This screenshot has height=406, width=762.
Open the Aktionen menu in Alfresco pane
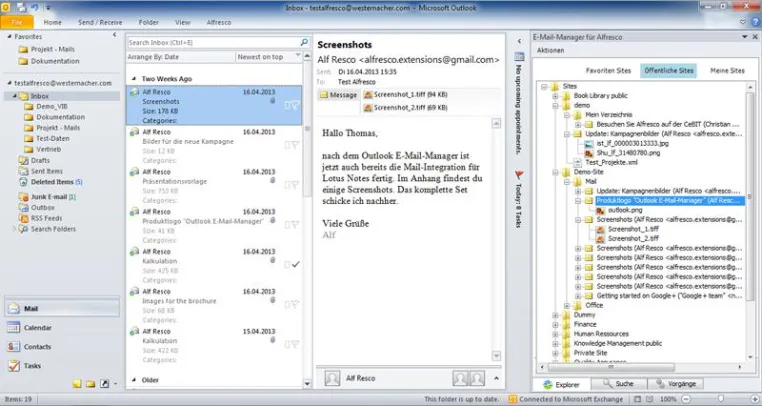tap(551, 51)
